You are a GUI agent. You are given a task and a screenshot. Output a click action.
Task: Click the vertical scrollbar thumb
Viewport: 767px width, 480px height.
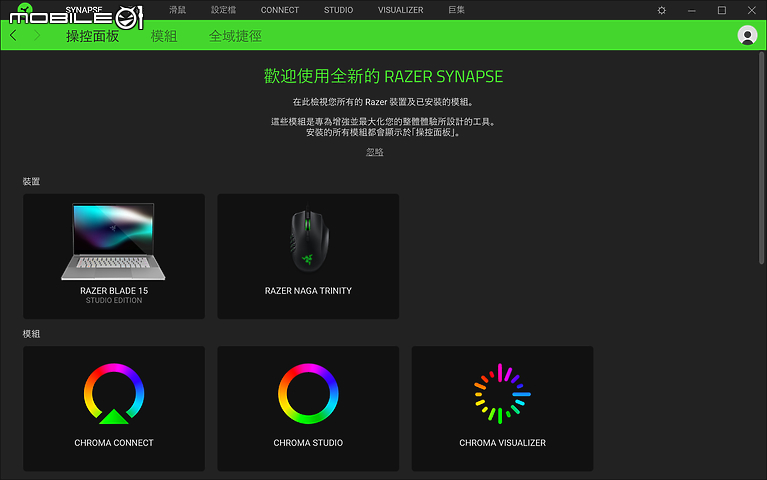coord(761,158)
